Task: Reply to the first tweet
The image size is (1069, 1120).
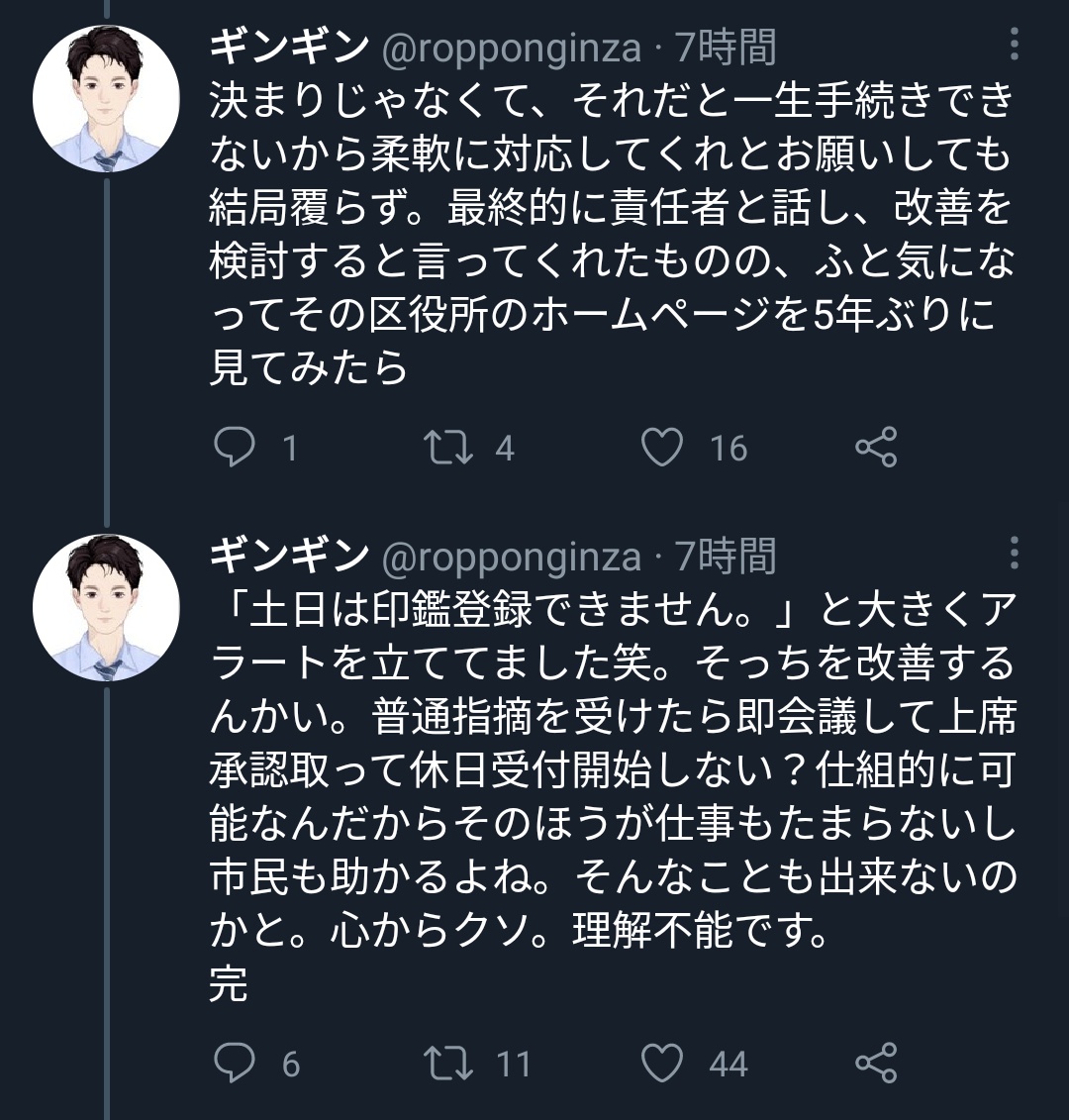Action: click(x=235, y=449)
